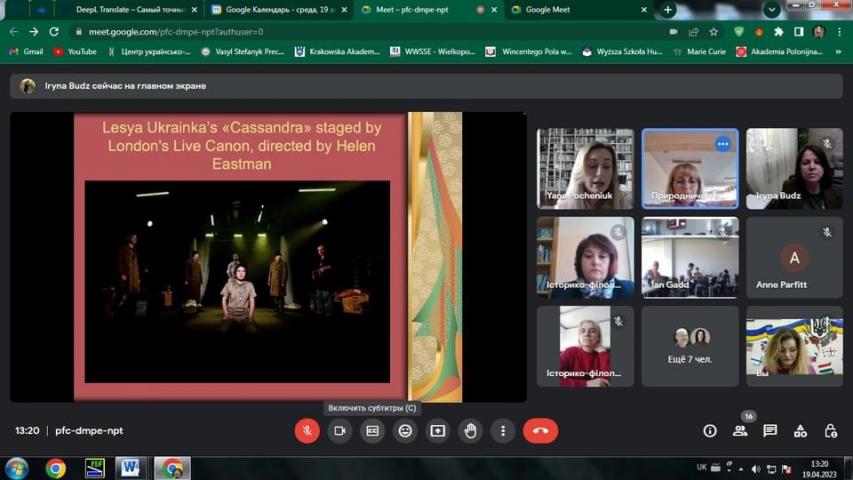Expand the hidden bookmarks chevron
The height and width of the screenshot is (480, 853).
[x=838, y=52]
